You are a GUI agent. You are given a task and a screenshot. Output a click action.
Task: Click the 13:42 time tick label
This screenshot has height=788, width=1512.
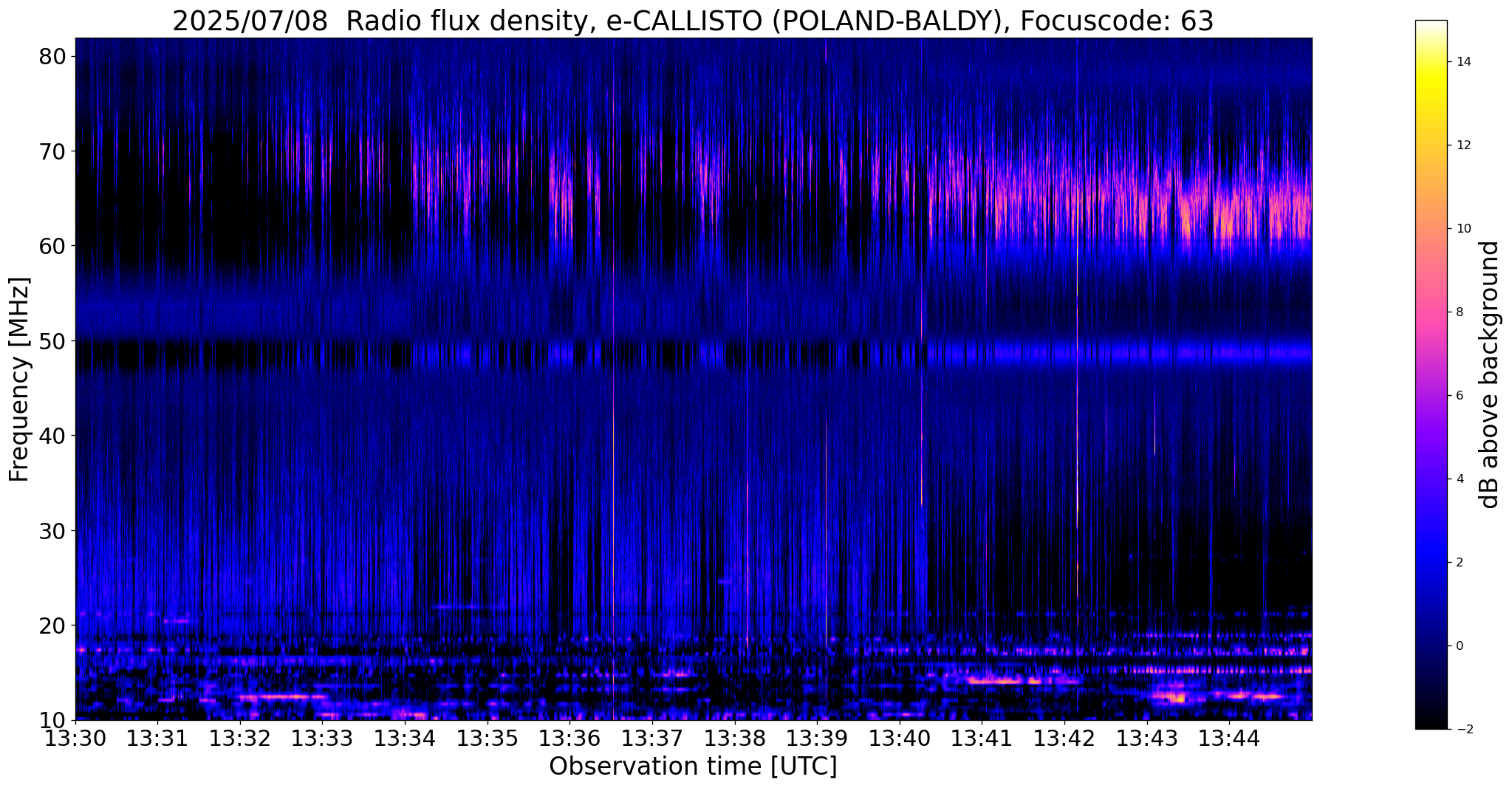coord(1064,739)
